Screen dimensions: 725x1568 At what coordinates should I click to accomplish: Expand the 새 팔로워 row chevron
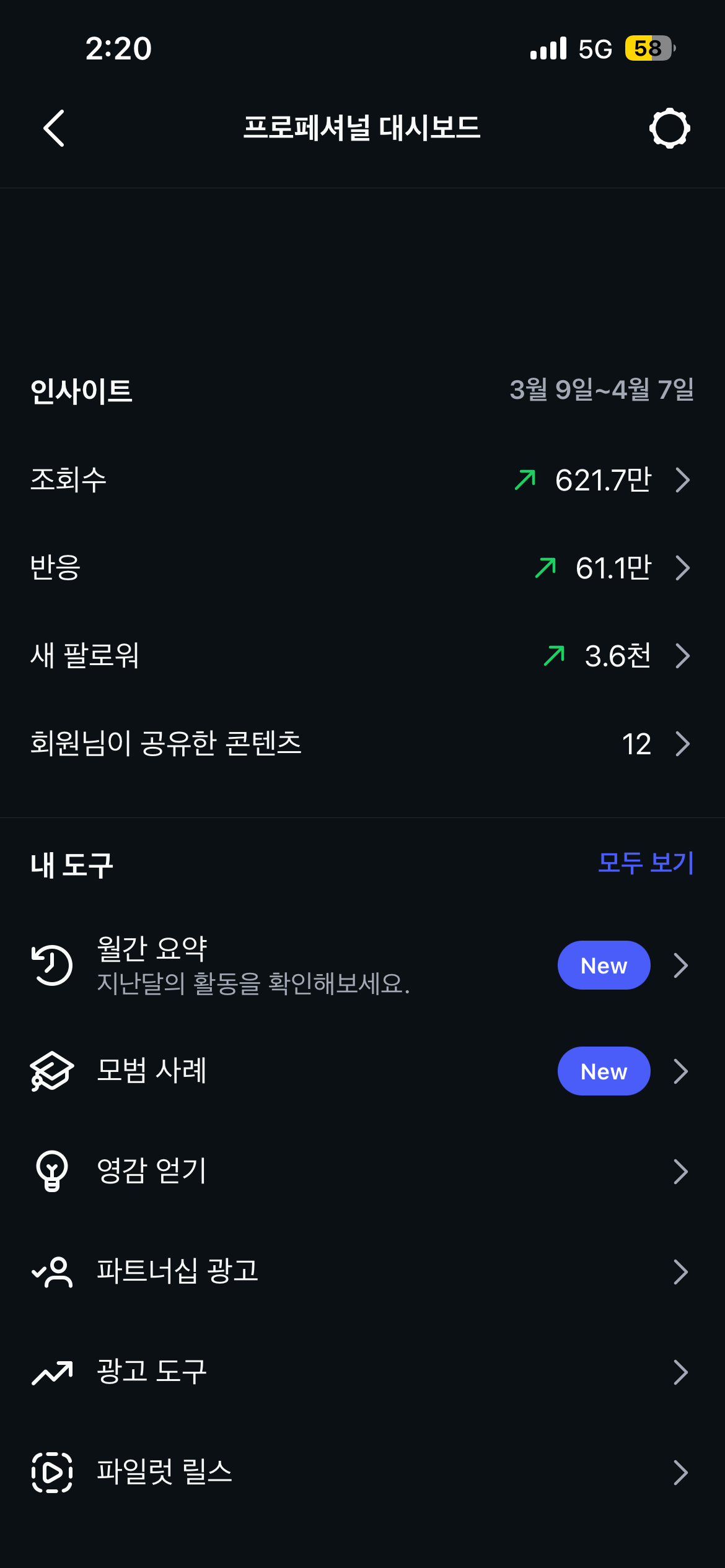pos(682,656)
